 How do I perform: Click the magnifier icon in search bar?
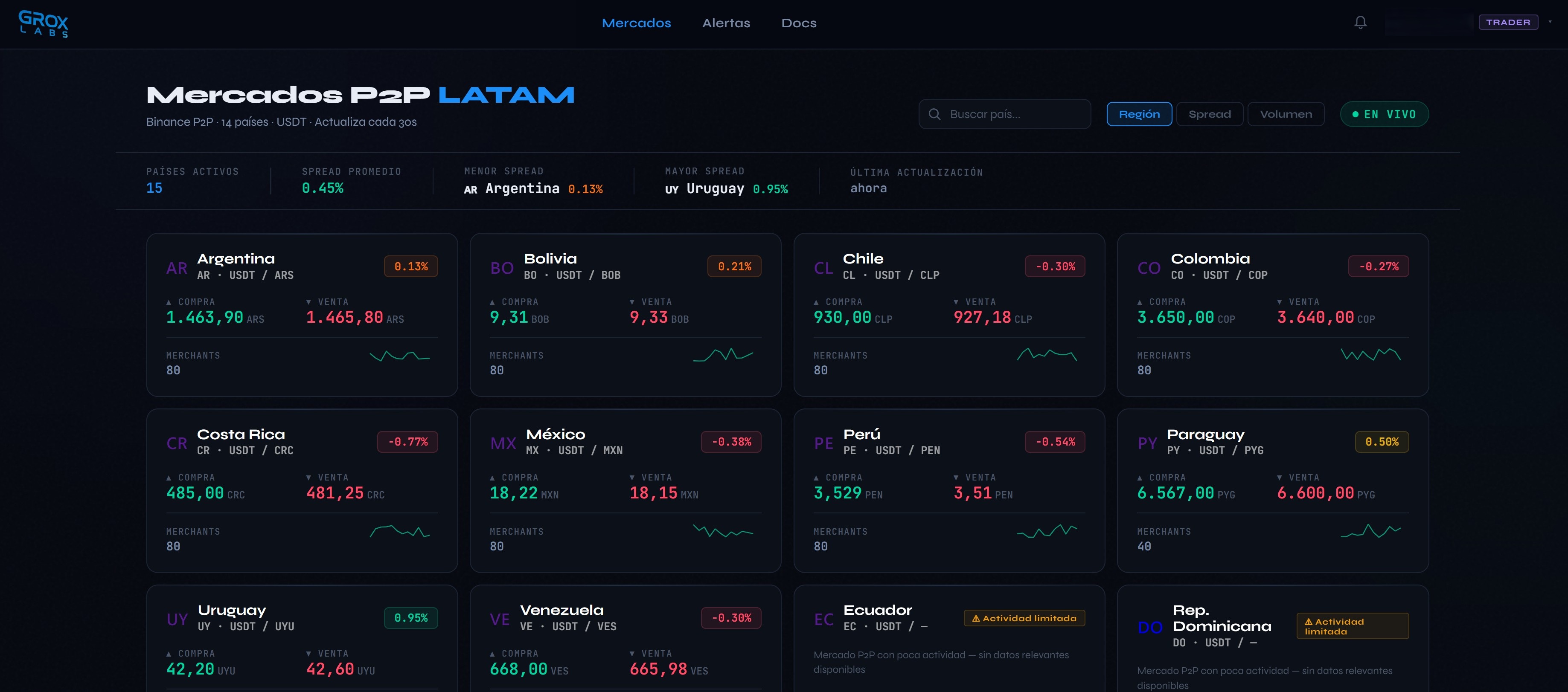point(935,114)
